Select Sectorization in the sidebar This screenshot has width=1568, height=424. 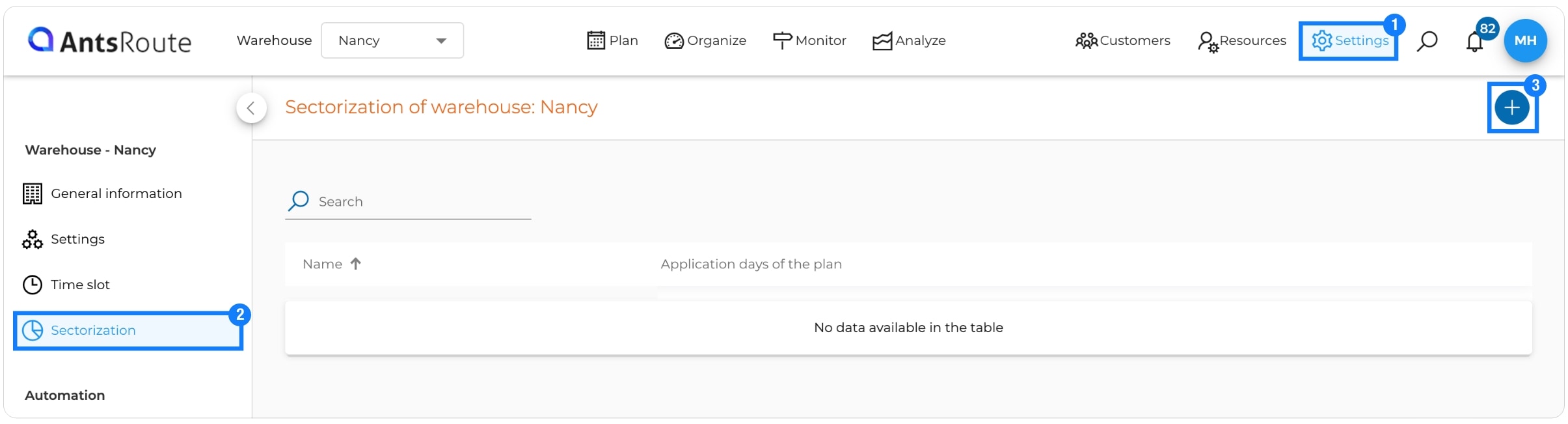[x=128, y=330]
